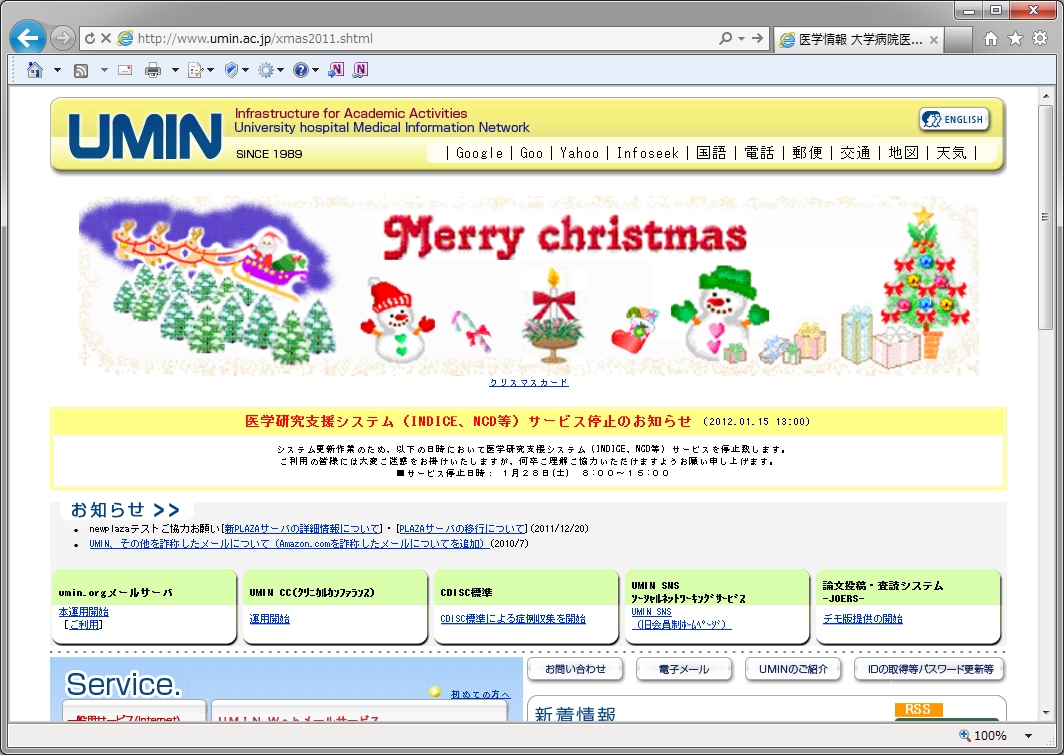
Task: Open a new tab with blank tab button
Action: tap(958, 40)
